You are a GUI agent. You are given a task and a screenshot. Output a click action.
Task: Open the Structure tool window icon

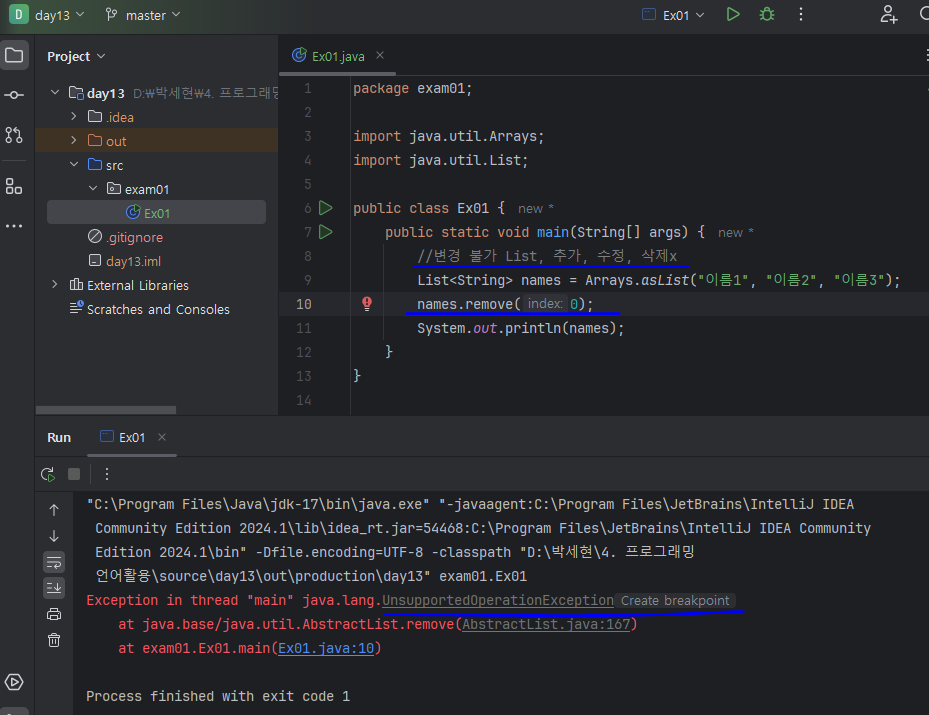click(14, 186)
